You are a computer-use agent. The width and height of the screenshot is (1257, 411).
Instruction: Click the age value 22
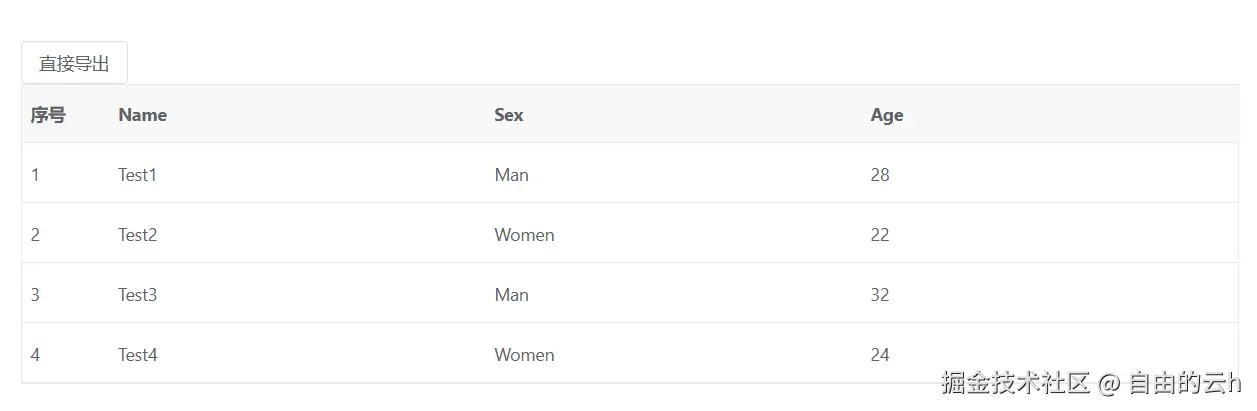coord(880,235)
